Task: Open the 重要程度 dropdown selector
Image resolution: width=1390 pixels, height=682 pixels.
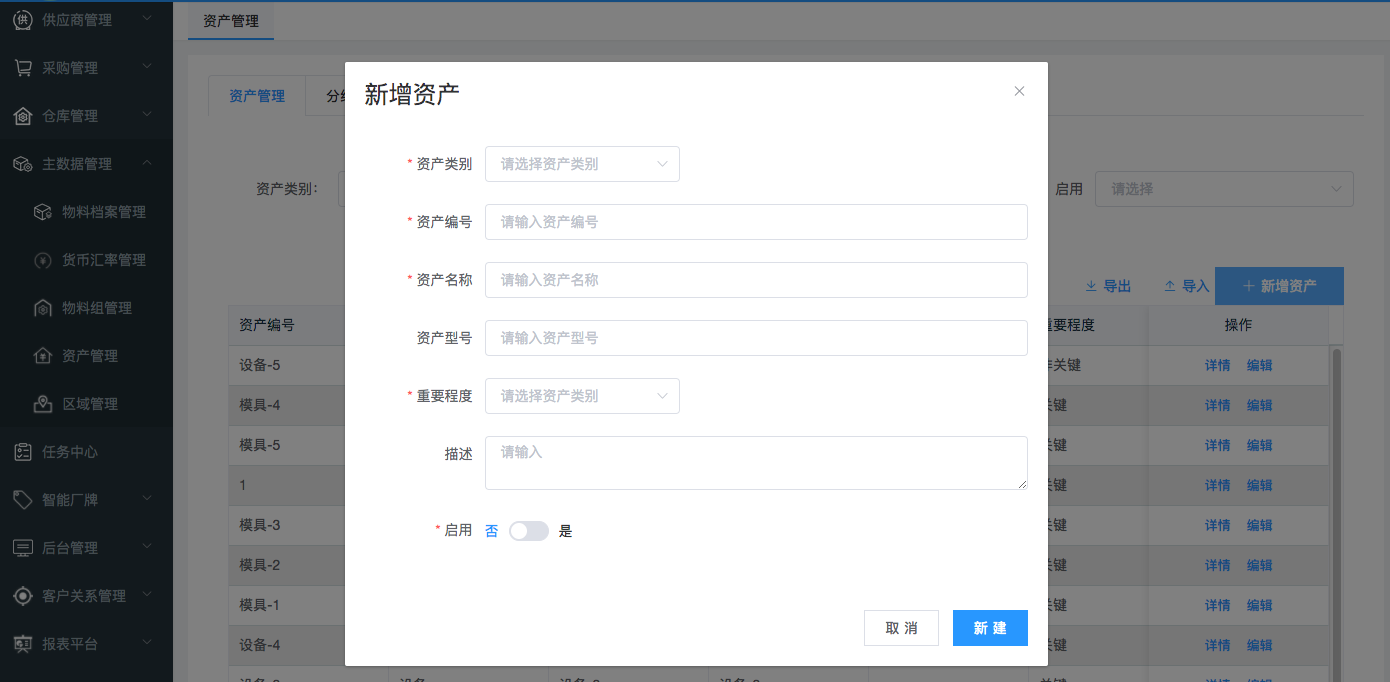Action: tap(581, 396)
